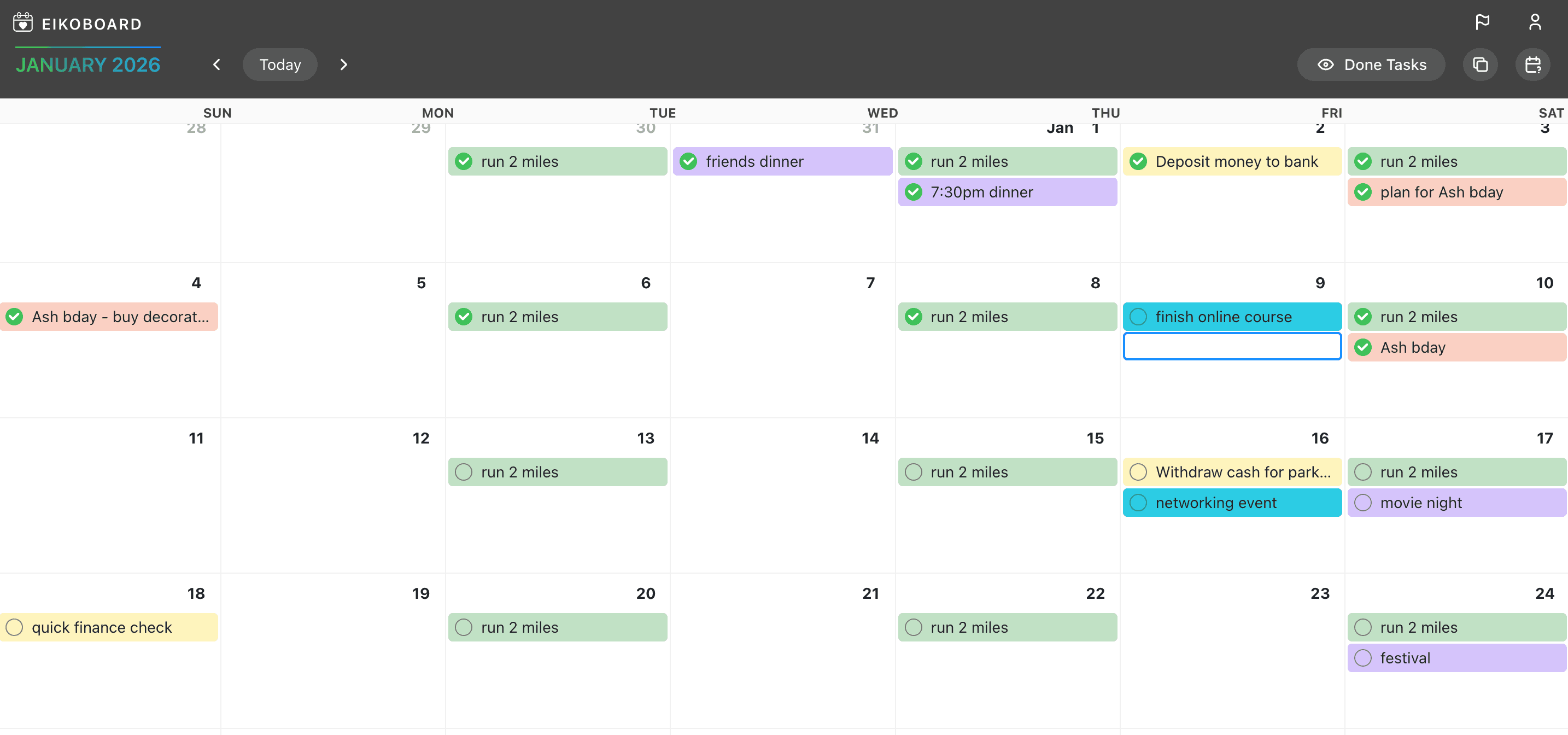Mark 'networking event' as complete
Screen dimensions: 1568x735
pyautogui.click(x=1138, y=503)
